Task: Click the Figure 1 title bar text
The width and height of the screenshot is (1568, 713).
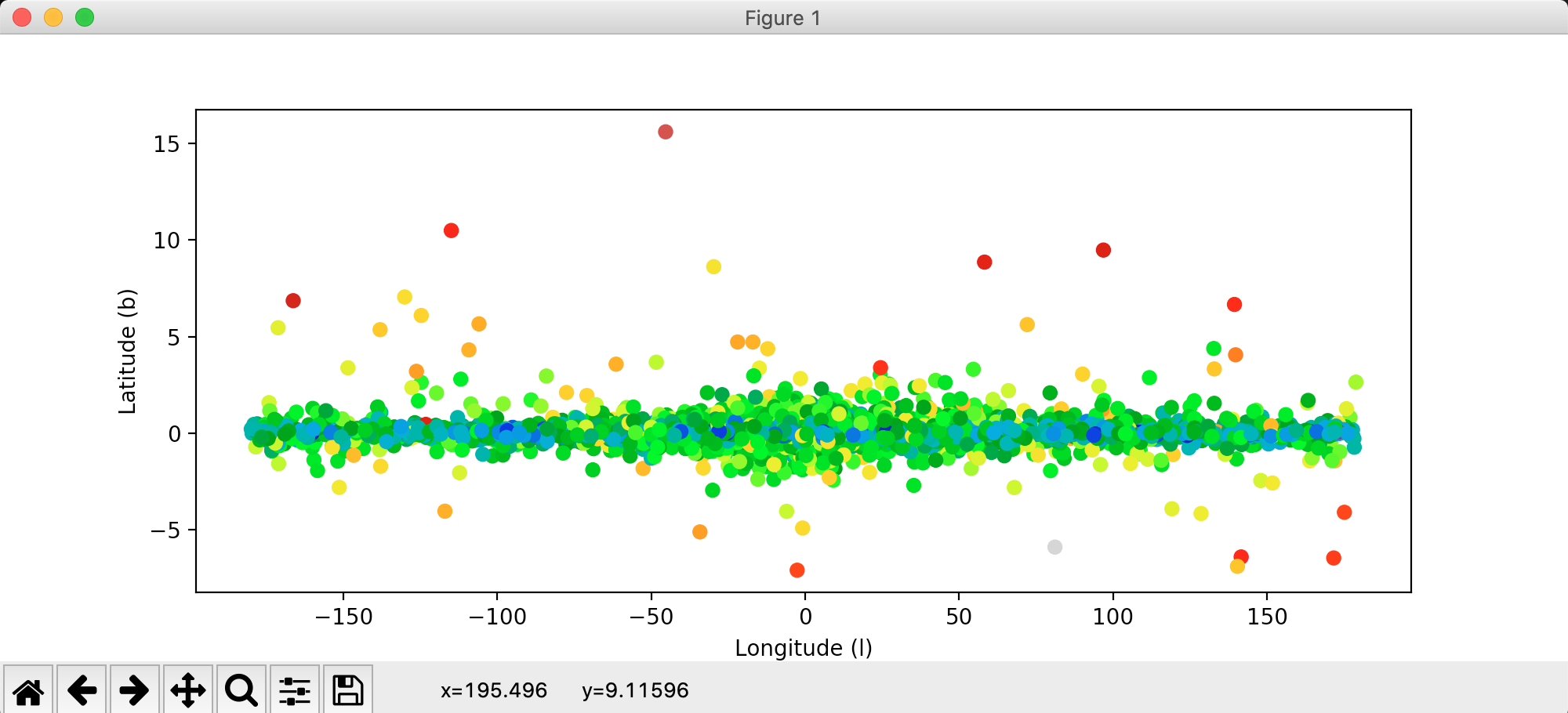Action: click(x=782, y=18)
